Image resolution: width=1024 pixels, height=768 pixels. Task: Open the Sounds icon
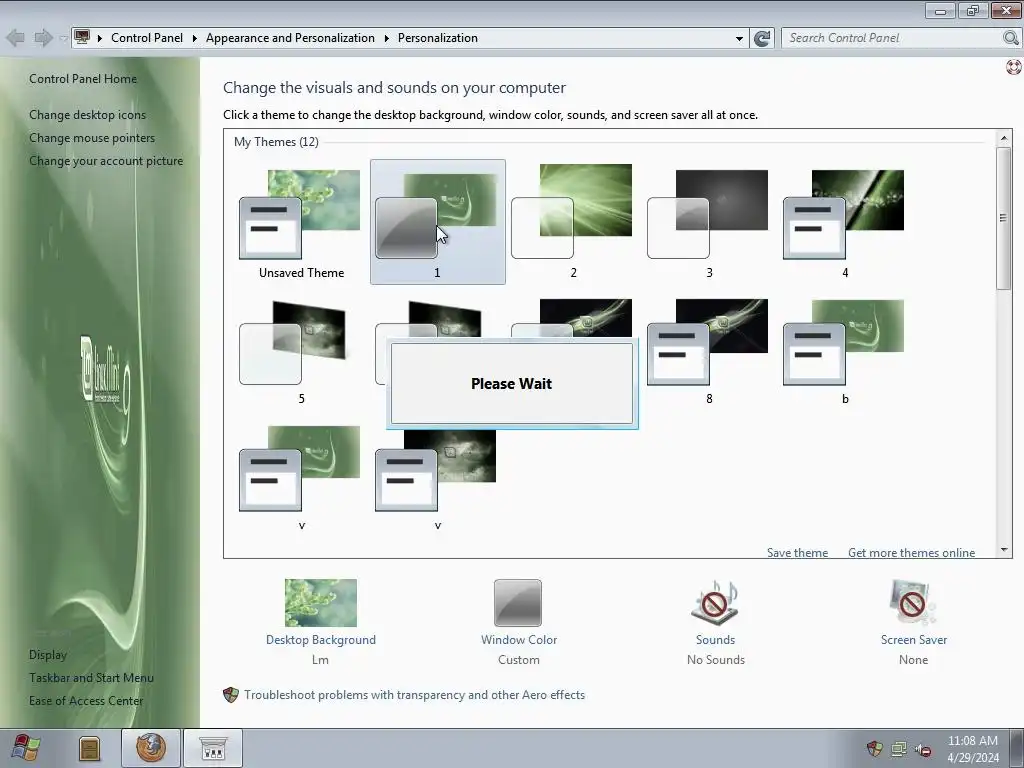pyautogui.click(x=715, y=603)
